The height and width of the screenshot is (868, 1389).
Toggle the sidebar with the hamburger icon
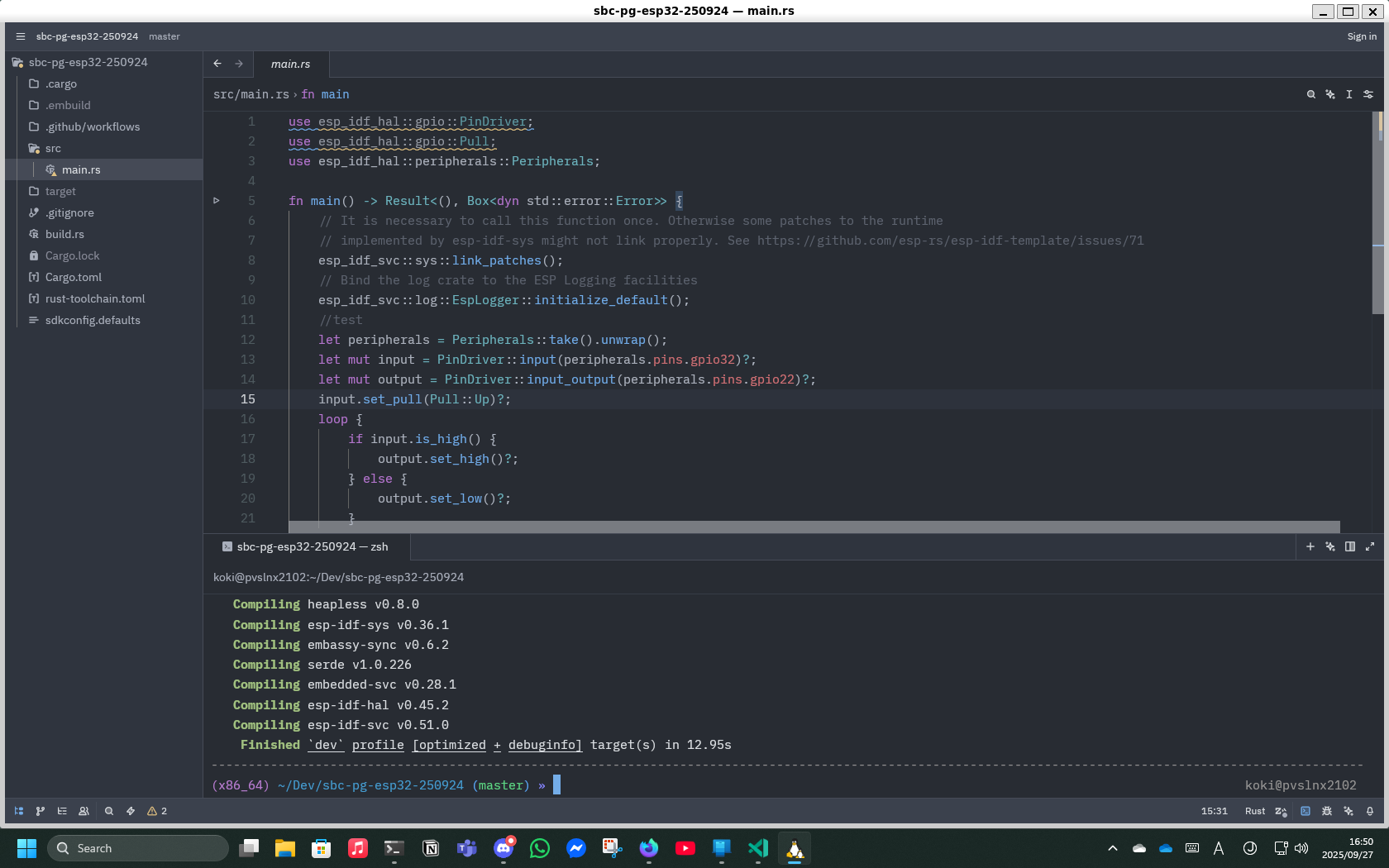coord(20,36)
